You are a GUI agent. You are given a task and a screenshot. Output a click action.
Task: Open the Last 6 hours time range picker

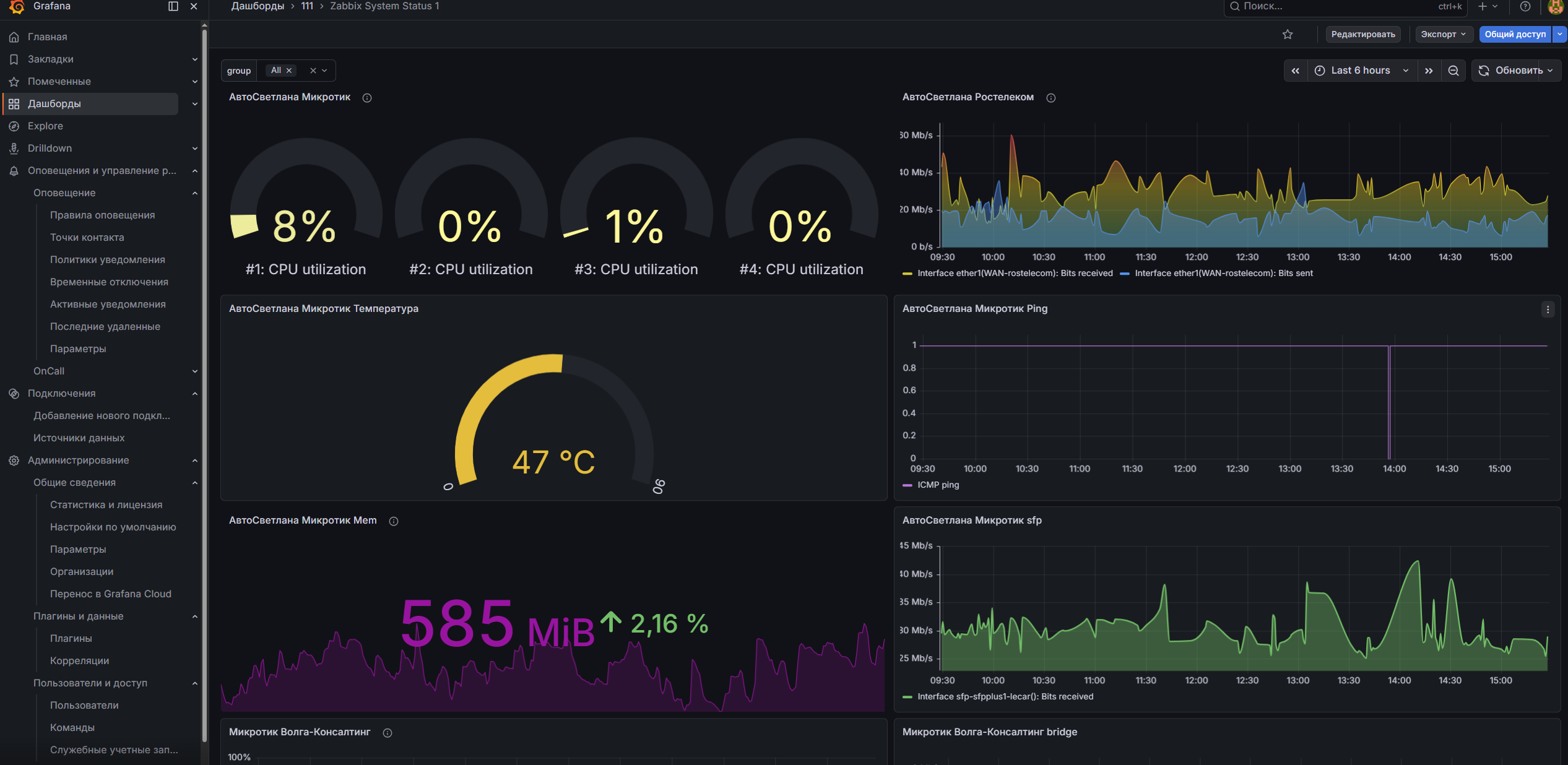coord(1360,70)
